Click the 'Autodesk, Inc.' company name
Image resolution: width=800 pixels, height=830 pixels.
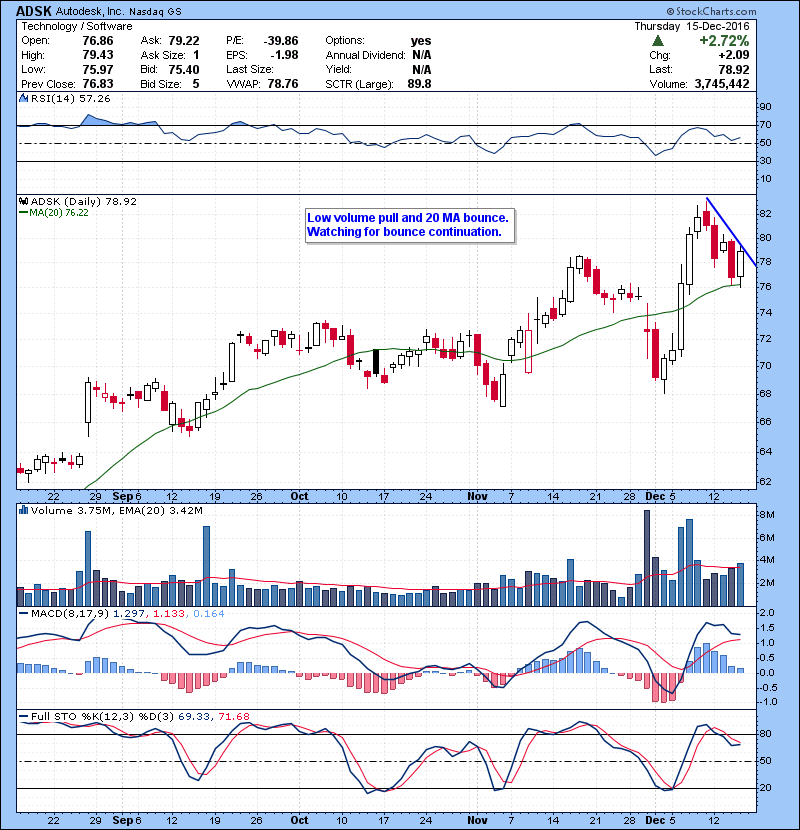coord(89,11)
